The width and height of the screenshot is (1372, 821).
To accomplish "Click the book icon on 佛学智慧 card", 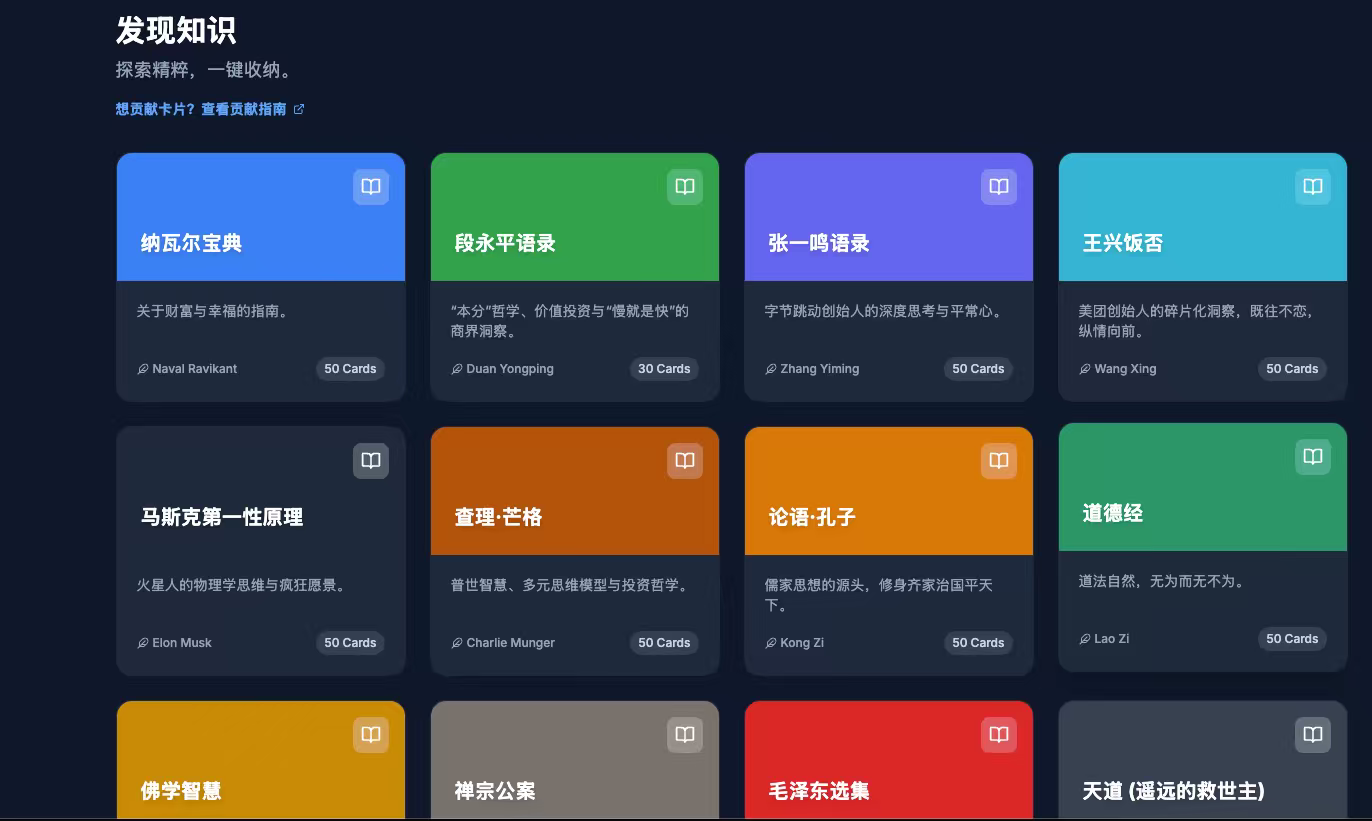I will coord(370,735).
